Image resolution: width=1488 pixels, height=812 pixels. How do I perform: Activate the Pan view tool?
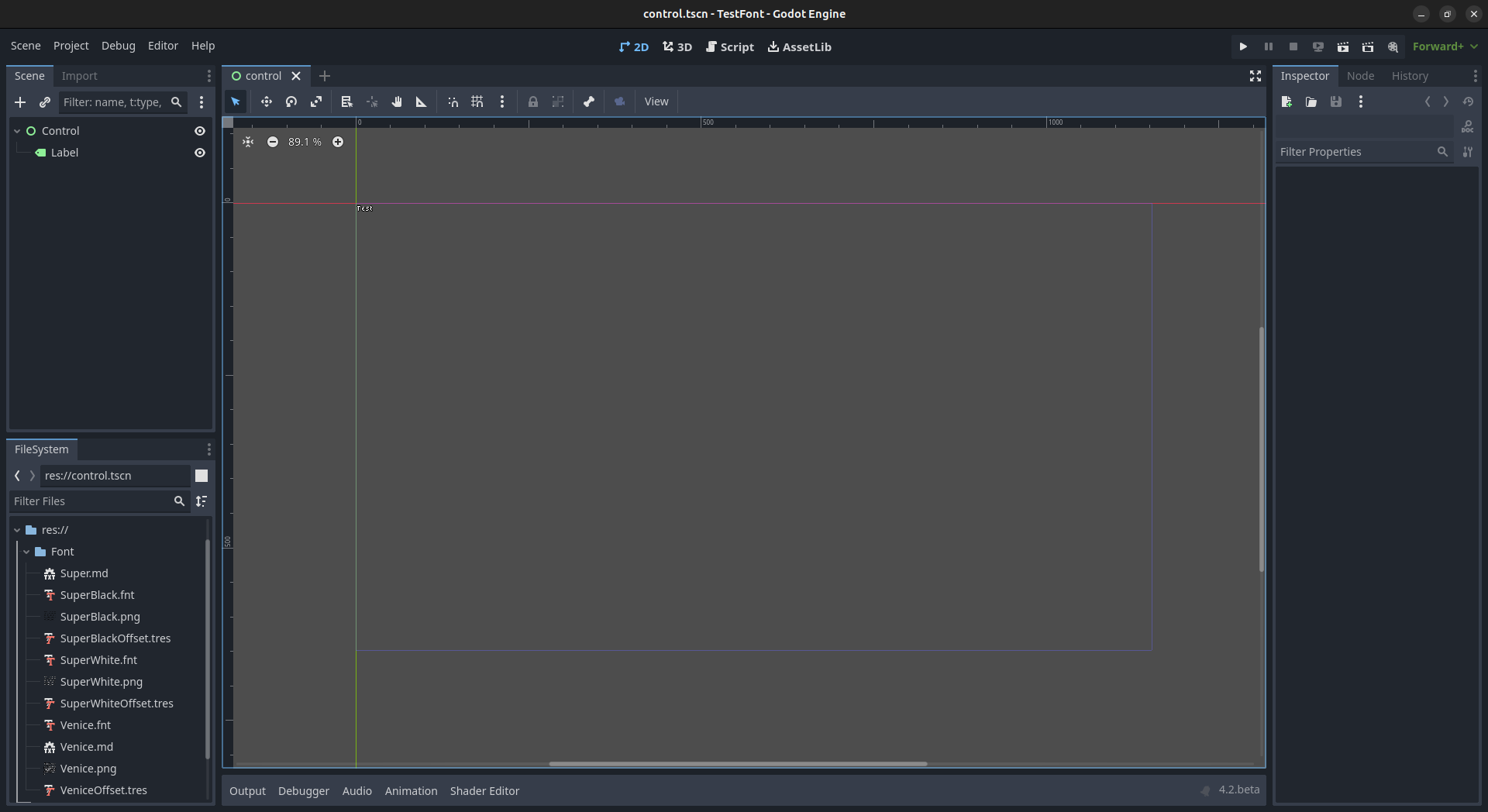[397, 101]
